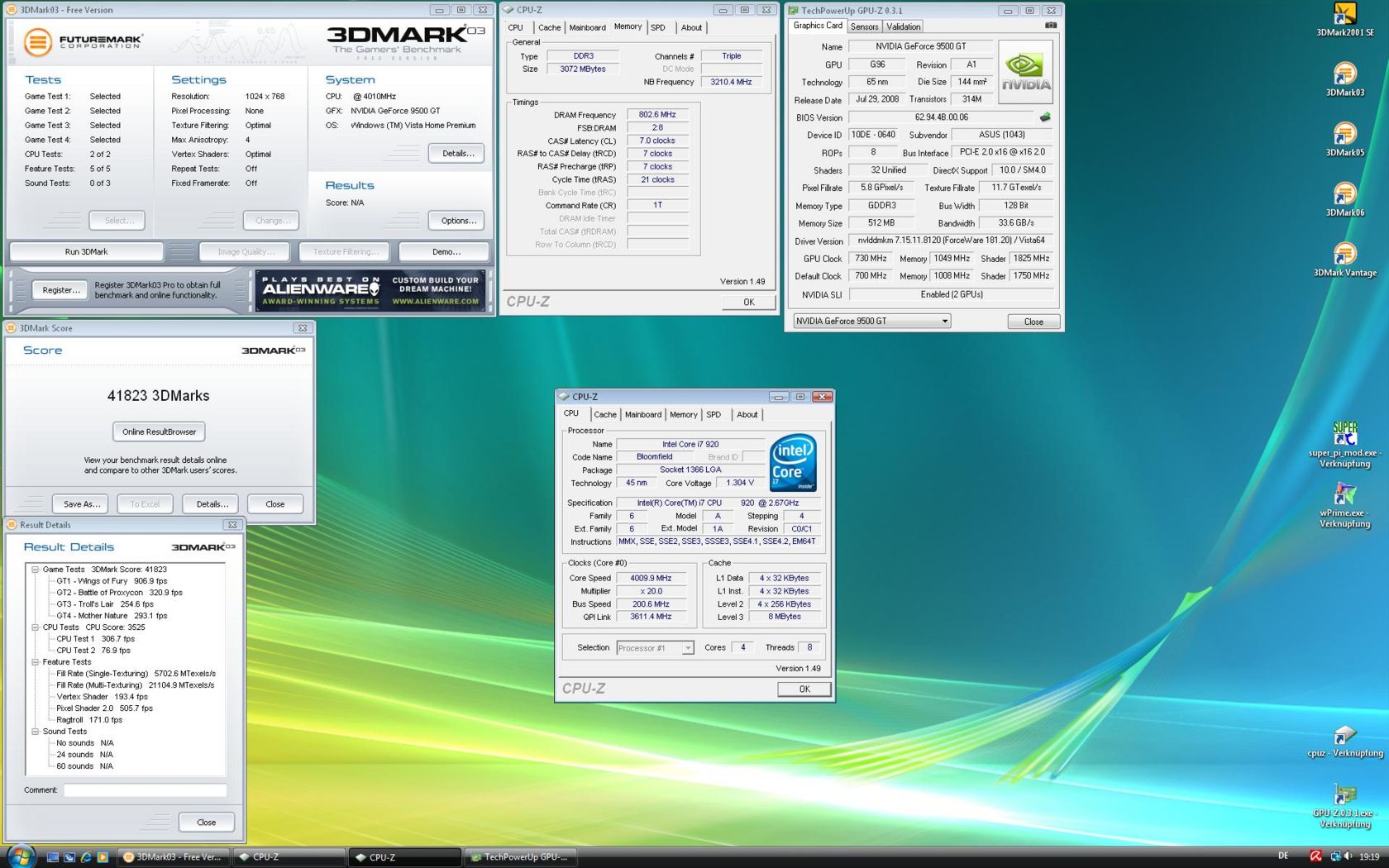
Task: Click the 19:19 clock in taskbar
Action: [x=1369, y=856]
